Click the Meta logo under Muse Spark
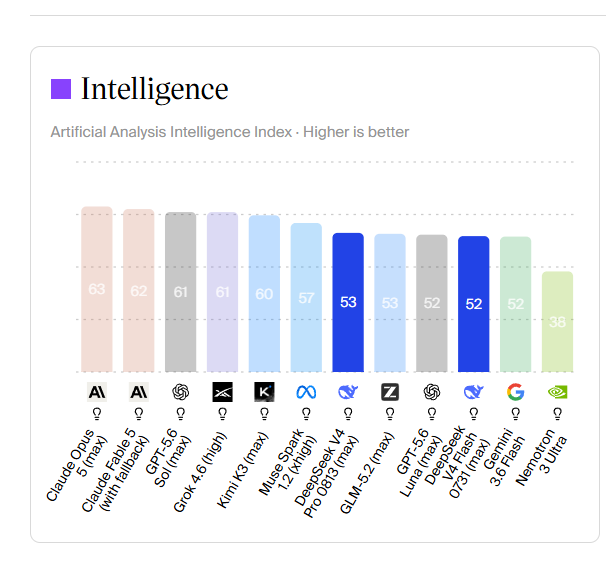The image size is (606, 573). coord(306,392)
